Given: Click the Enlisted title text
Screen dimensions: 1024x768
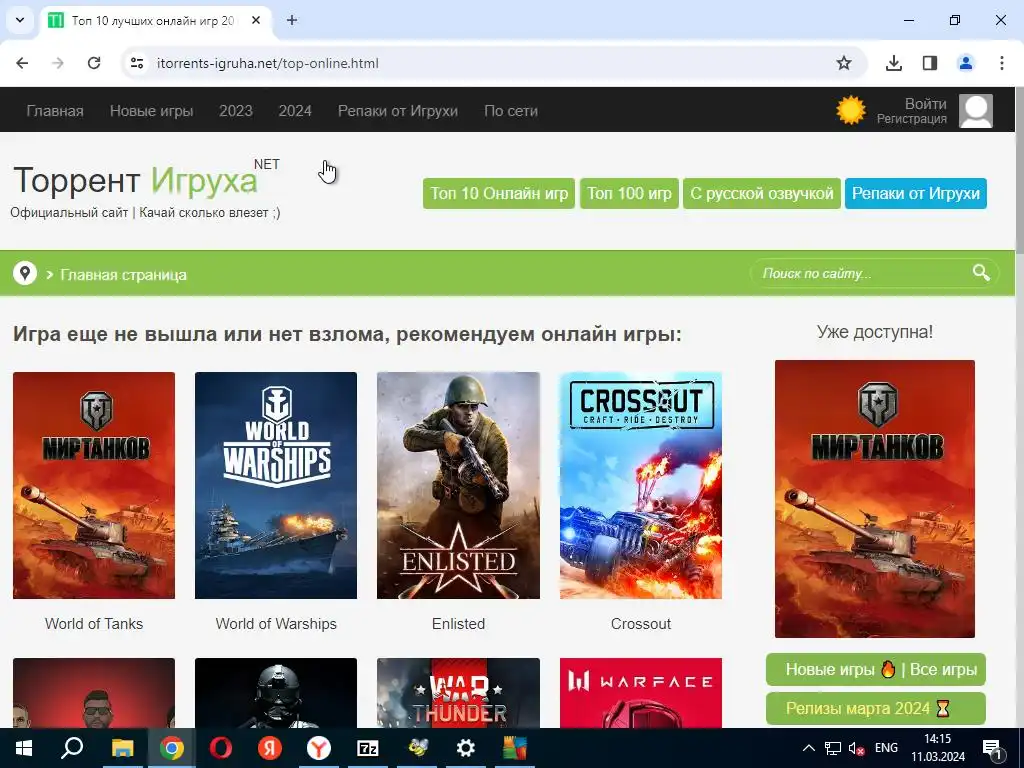Looking at the screenshot, I should click(458, 624).
